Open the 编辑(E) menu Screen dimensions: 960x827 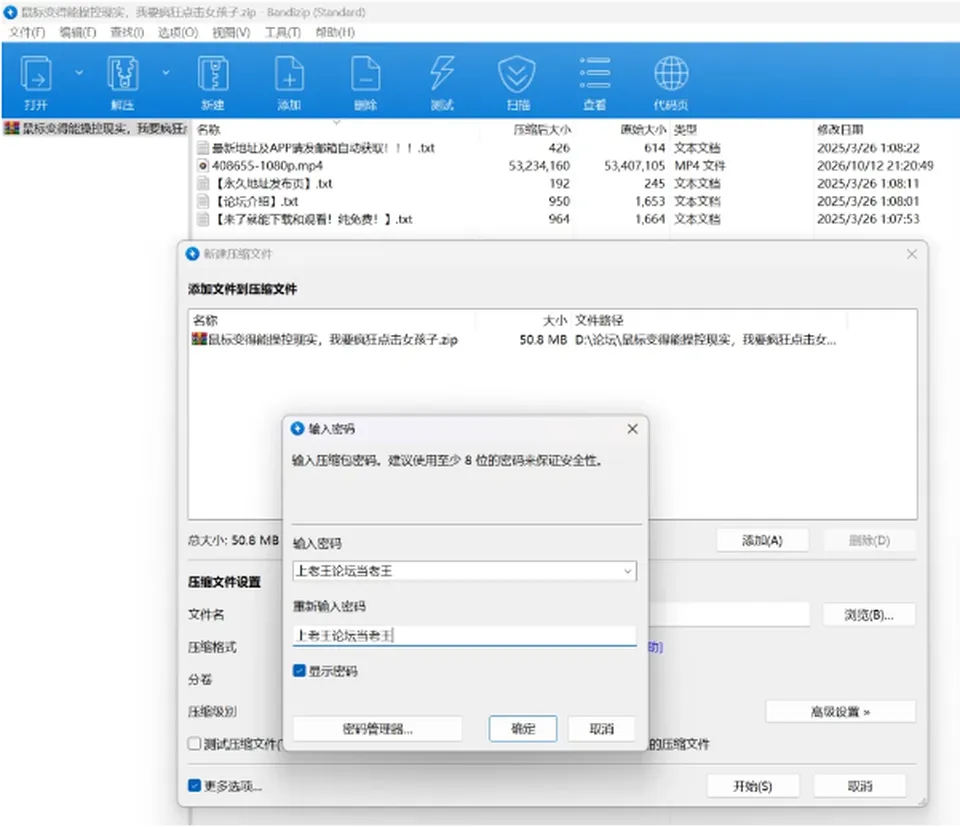[x=78, y=32]
